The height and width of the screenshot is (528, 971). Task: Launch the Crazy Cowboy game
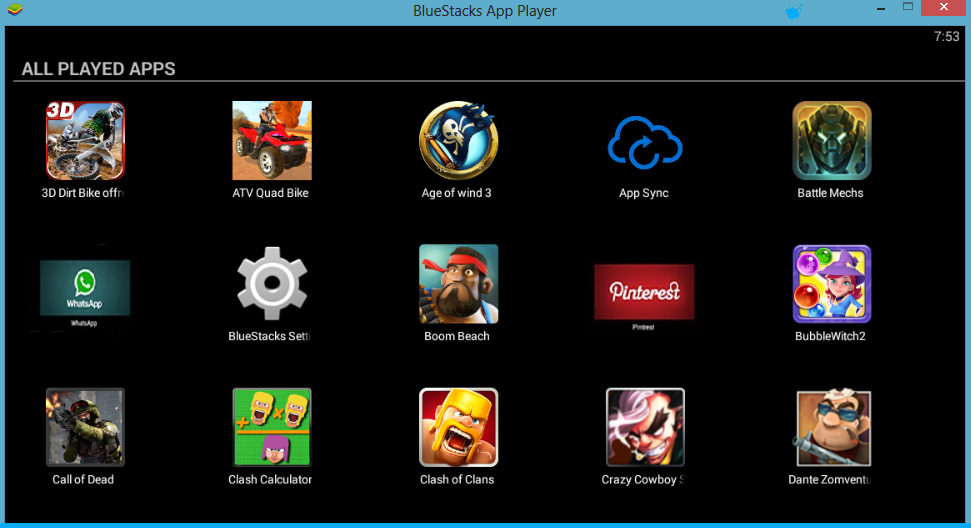point(645,427)
